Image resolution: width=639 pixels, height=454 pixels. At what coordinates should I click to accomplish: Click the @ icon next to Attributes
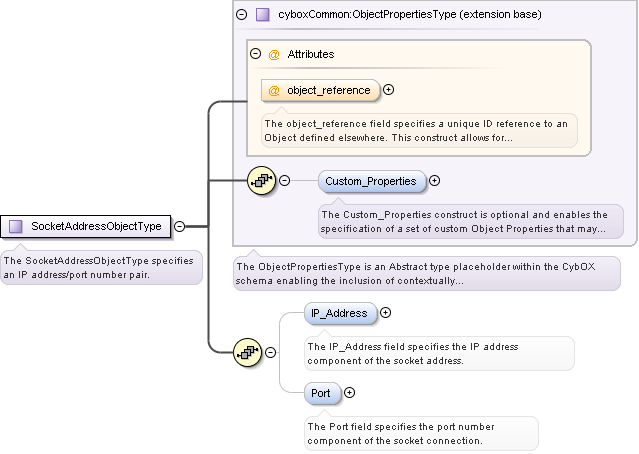click(274, 54)
